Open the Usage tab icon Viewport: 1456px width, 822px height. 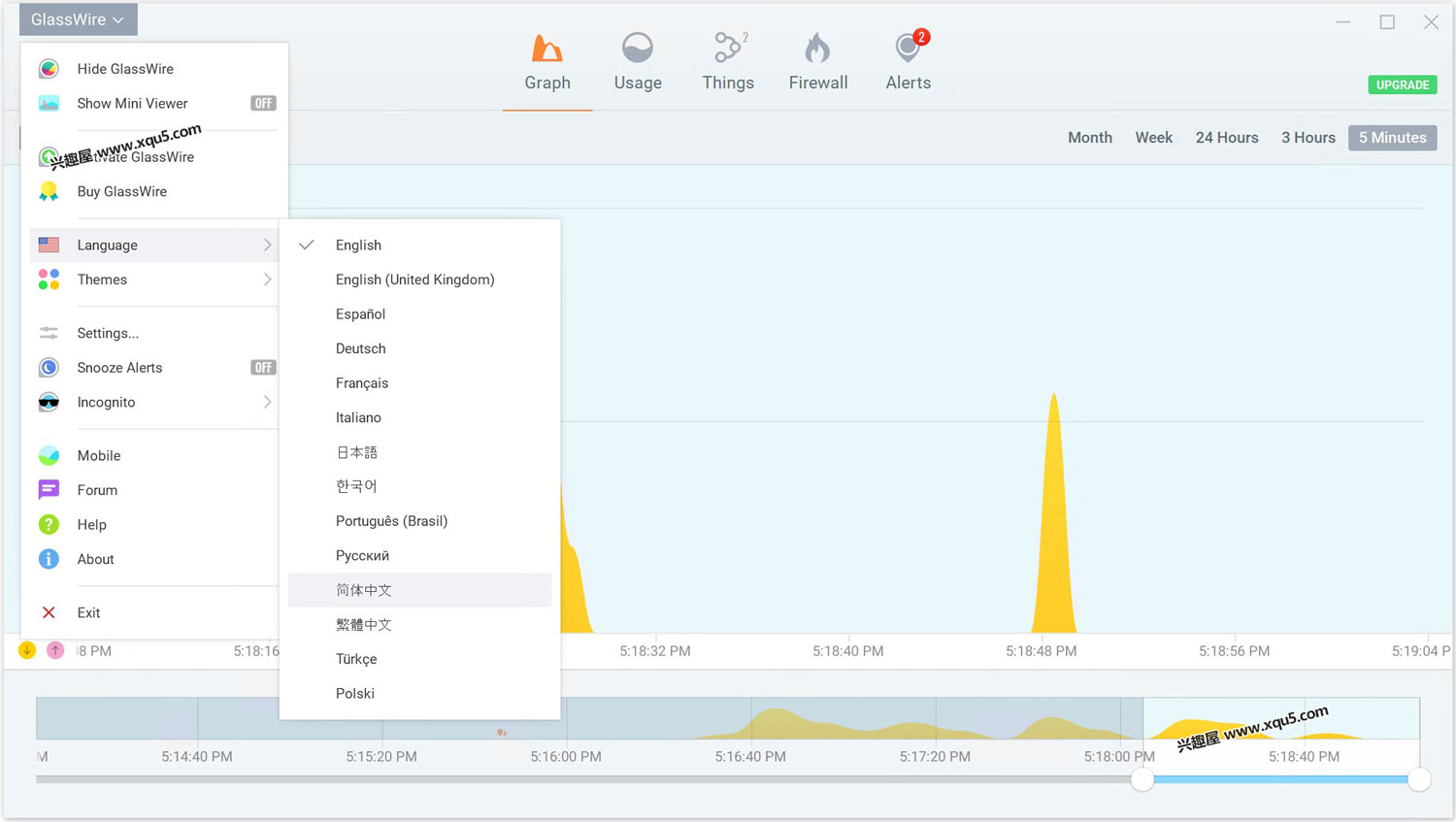[x=638, y=48]
